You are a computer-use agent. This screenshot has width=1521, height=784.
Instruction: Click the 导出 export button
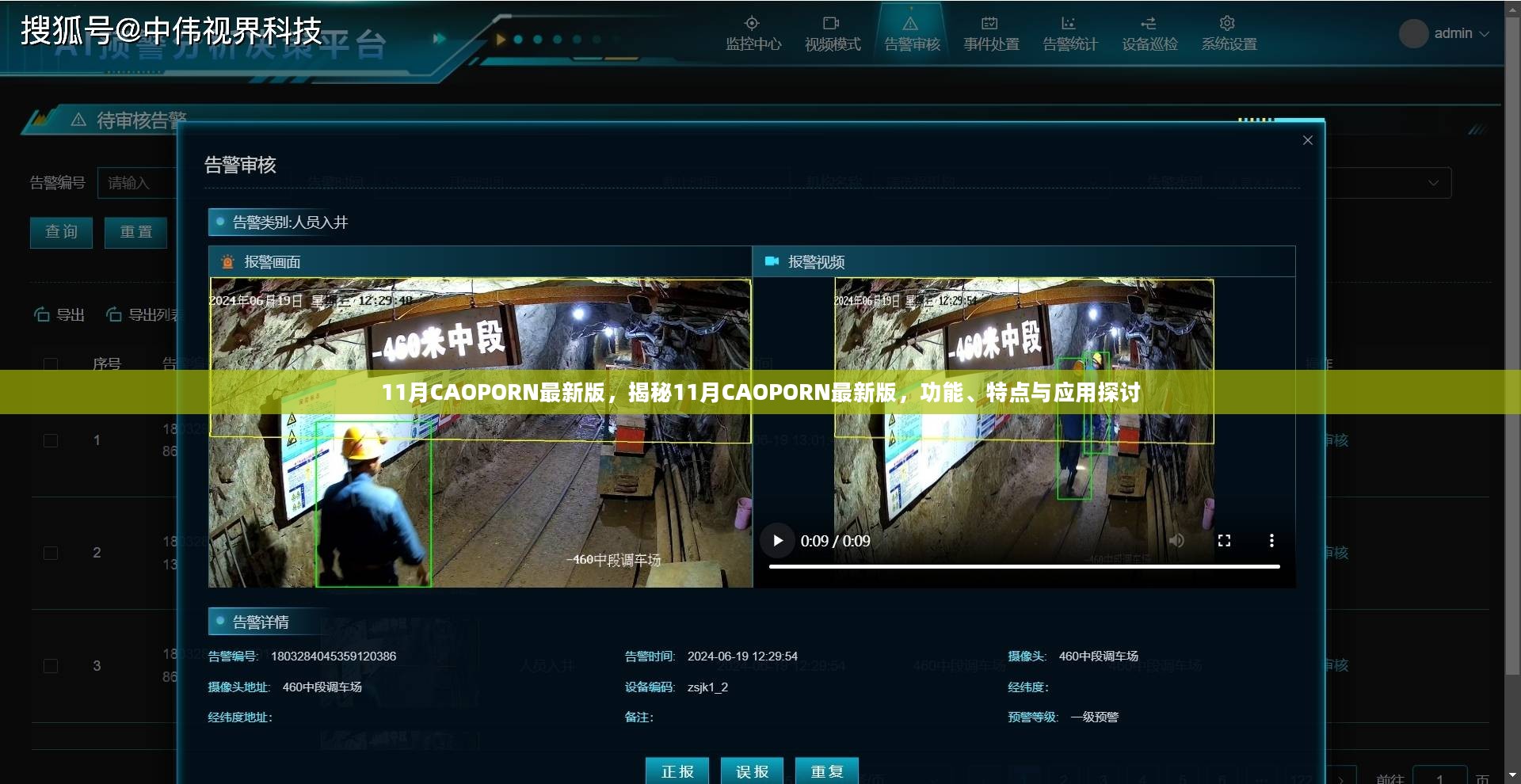point(59,315)
